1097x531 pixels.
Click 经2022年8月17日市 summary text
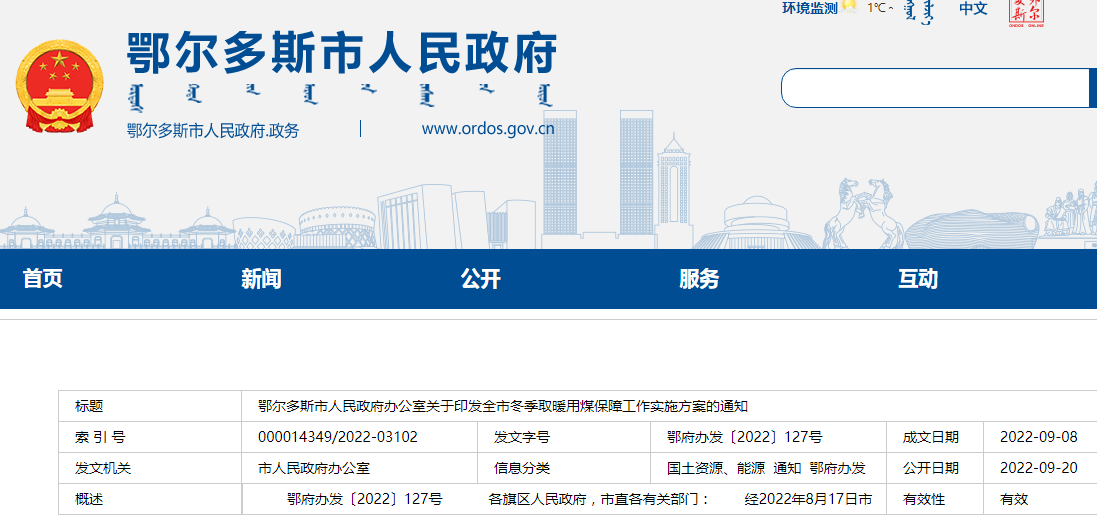coord(808,500)
